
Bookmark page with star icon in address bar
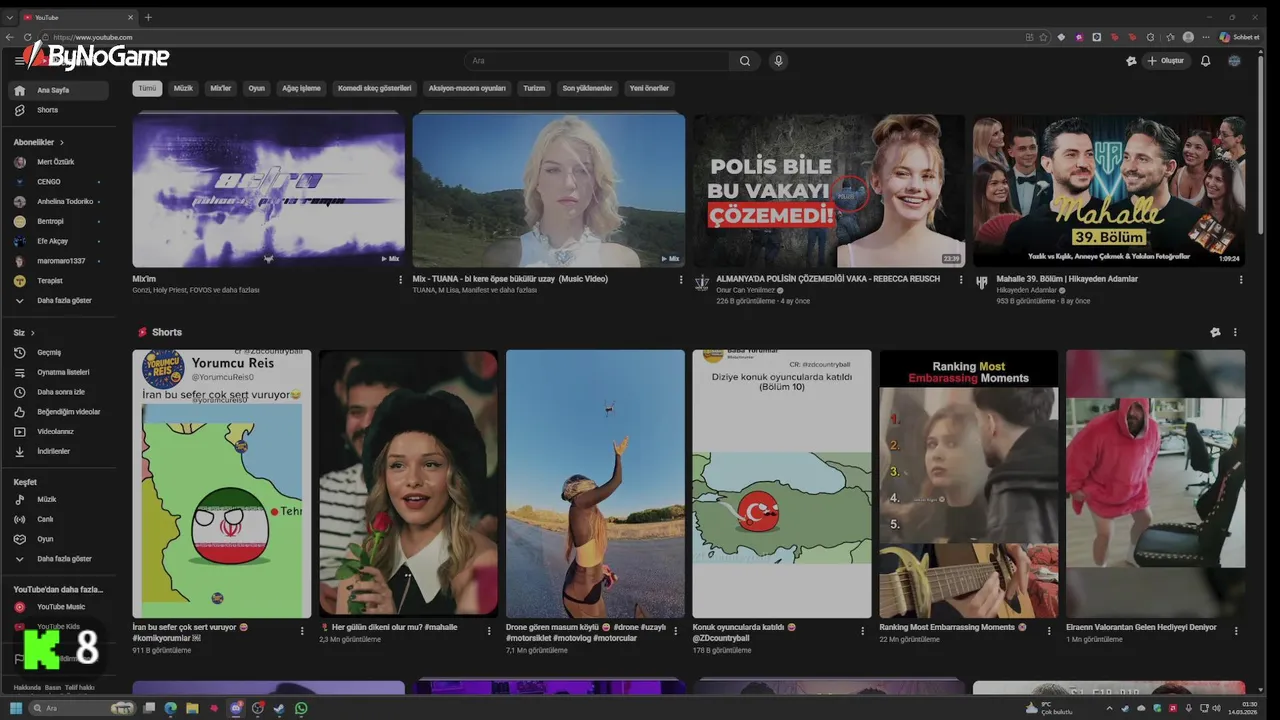(1043, 37)
